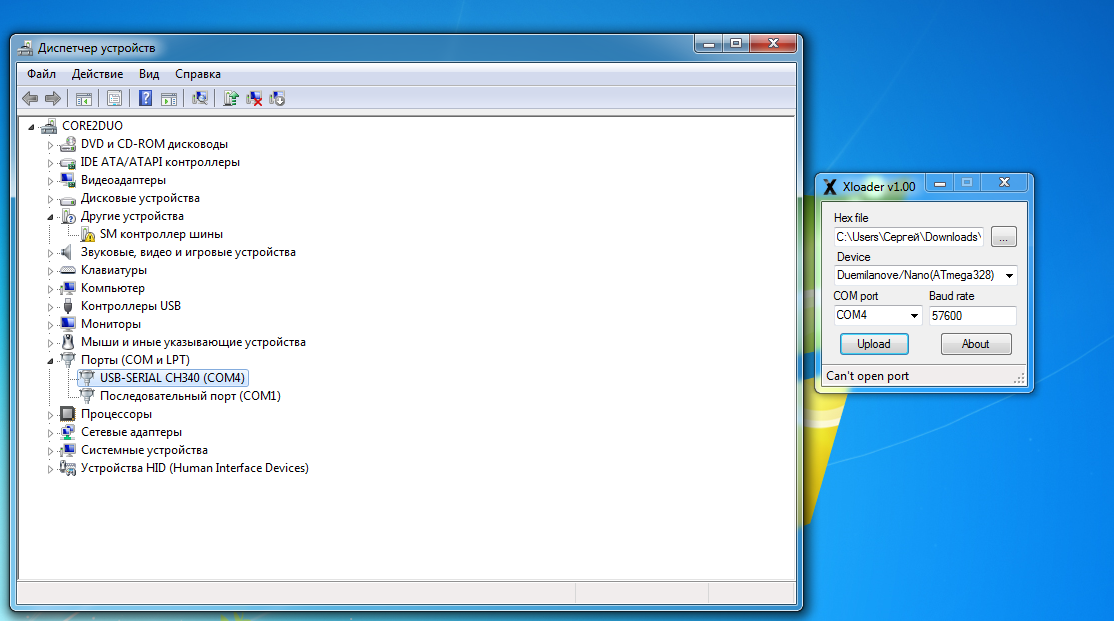Click the Disable device toolbar icon with down arrow
Screen dimensions: 1114x621
pyautogui.click(x=277, y=99)
